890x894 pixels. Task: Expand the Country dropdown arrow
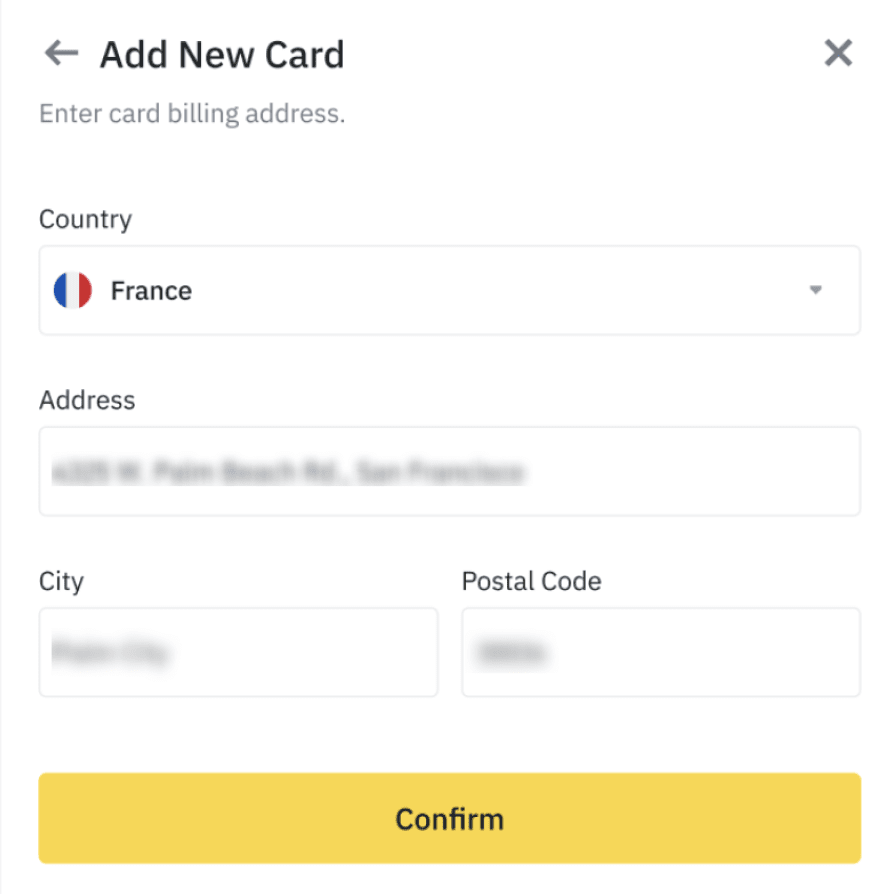pos(815,291)
